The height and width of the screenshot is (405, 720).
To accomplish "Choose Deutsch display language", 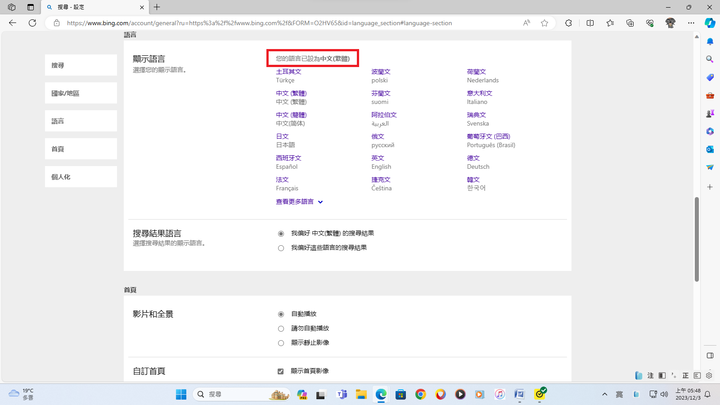I will pos(473,158).
